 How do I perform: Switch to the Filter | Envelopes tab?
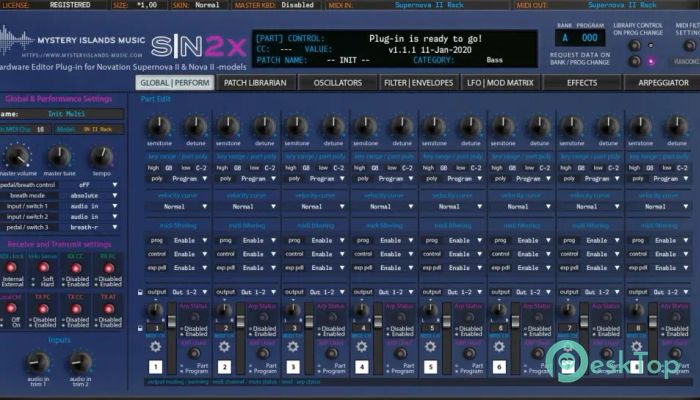pos(419,83)
